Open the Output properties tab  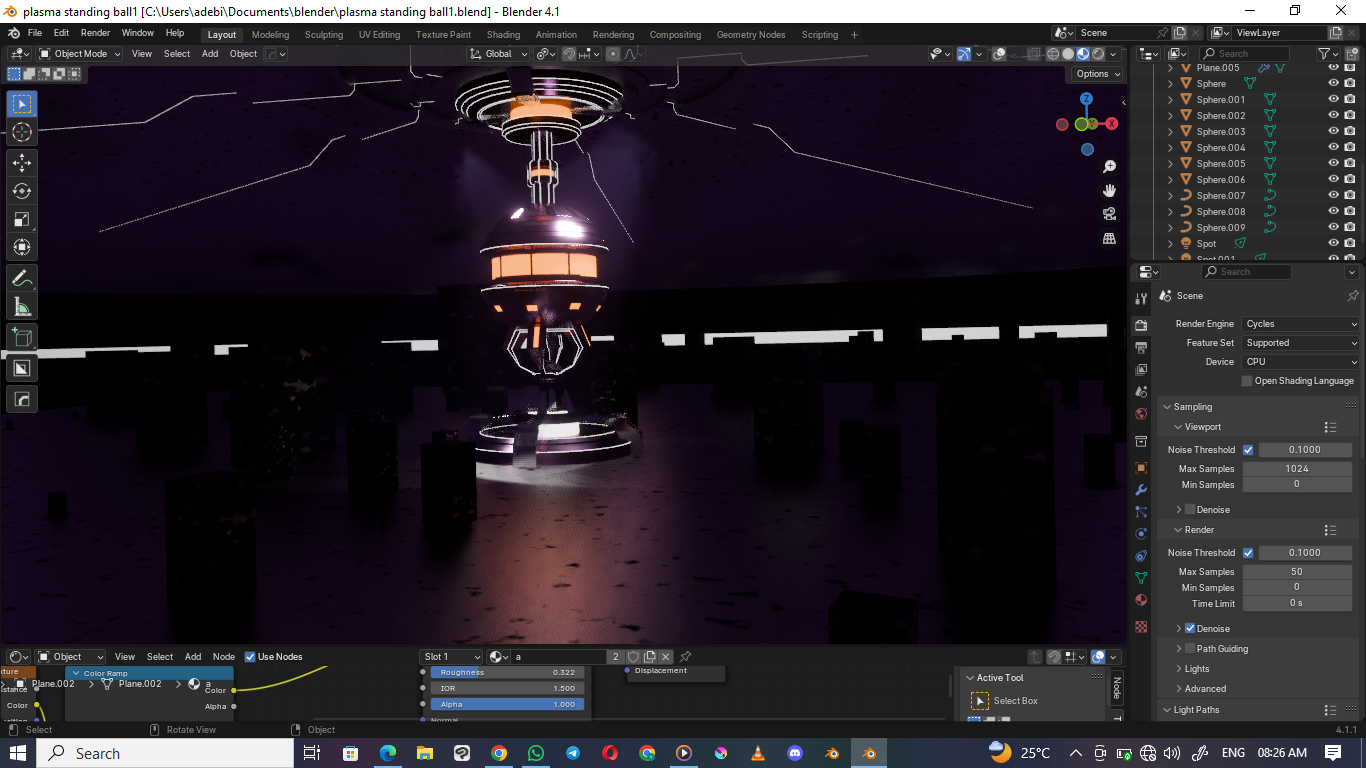tap(1141, 348)
